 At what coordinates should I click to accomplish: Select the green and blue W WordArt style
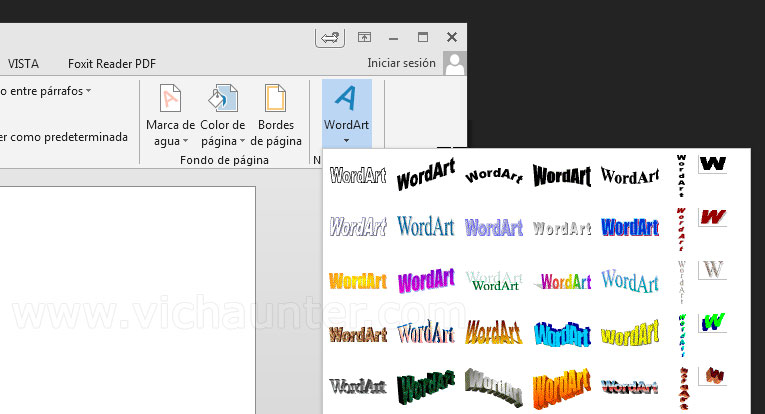point(712,322)
